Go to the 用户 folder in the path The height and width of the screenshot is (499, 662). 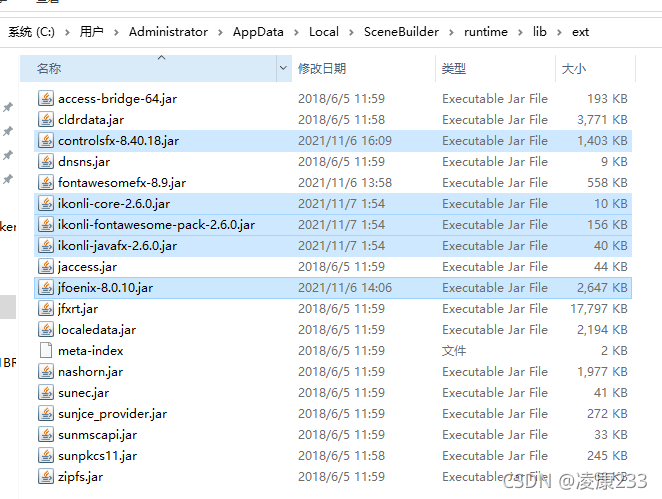tap(92, 32)
